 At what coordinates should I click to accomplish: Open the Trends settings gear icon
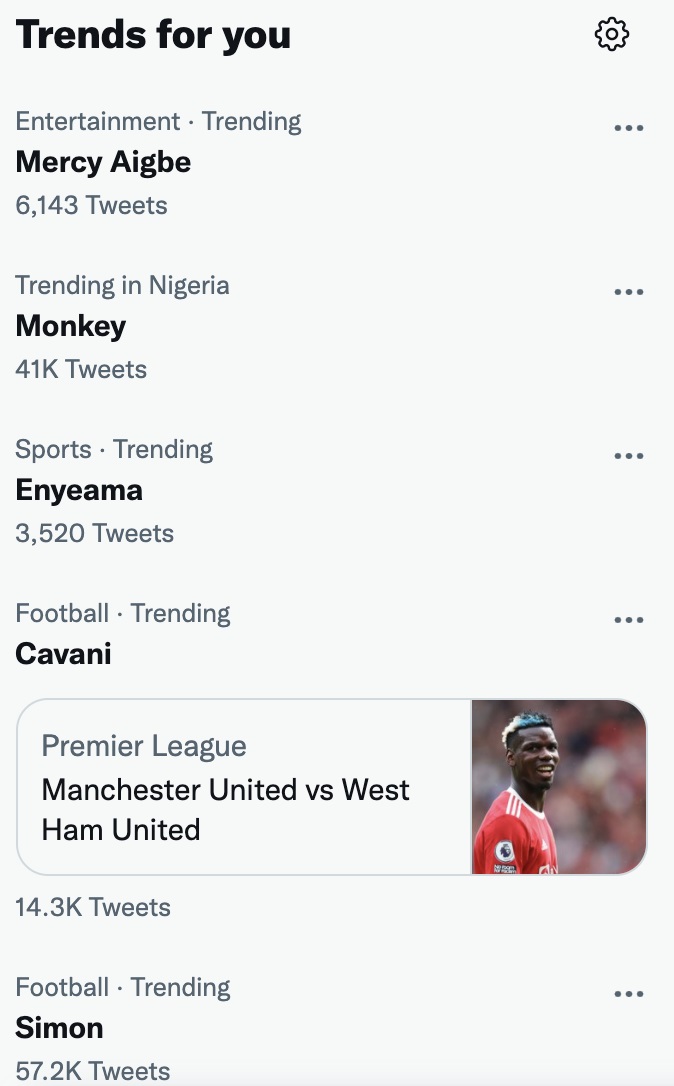click(611, 35)
